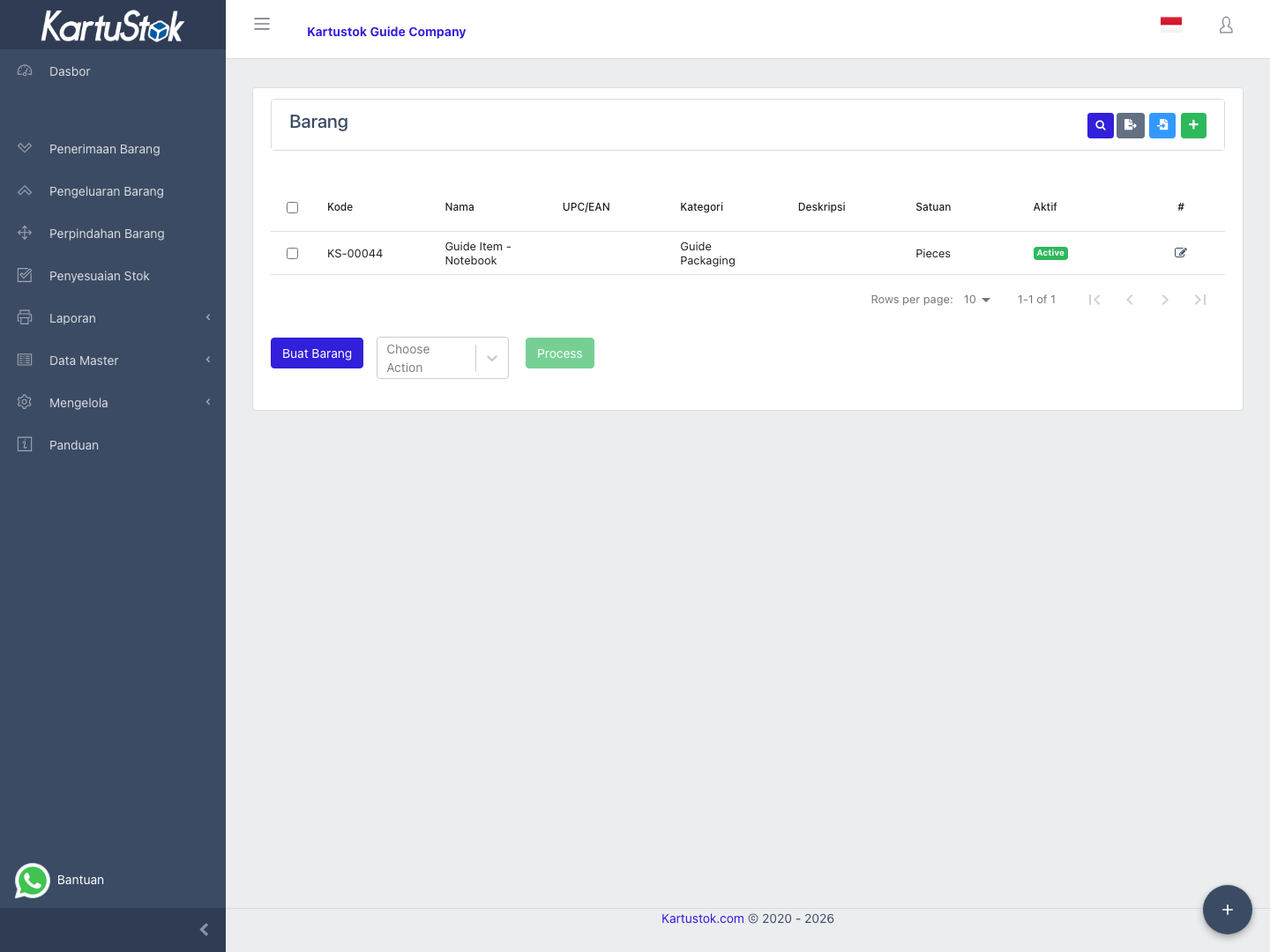Click the Guide Packaging category cell
1270x952 pixels.
pos(707,254)
